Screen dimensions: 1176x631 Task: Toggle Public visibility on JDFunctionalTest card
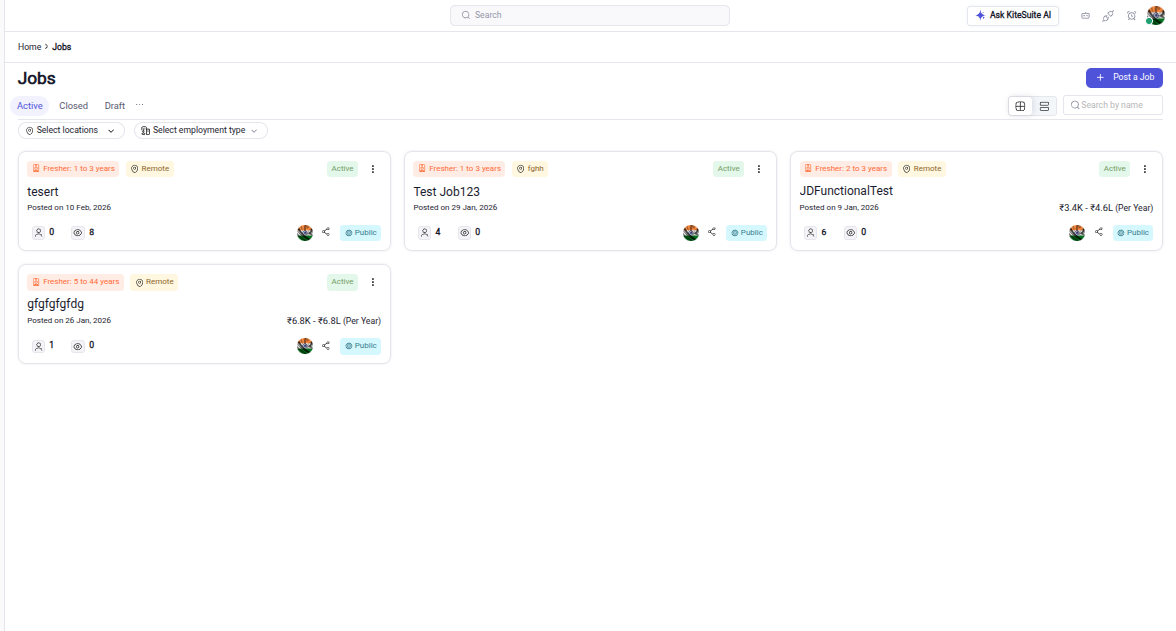(1132, 233)
